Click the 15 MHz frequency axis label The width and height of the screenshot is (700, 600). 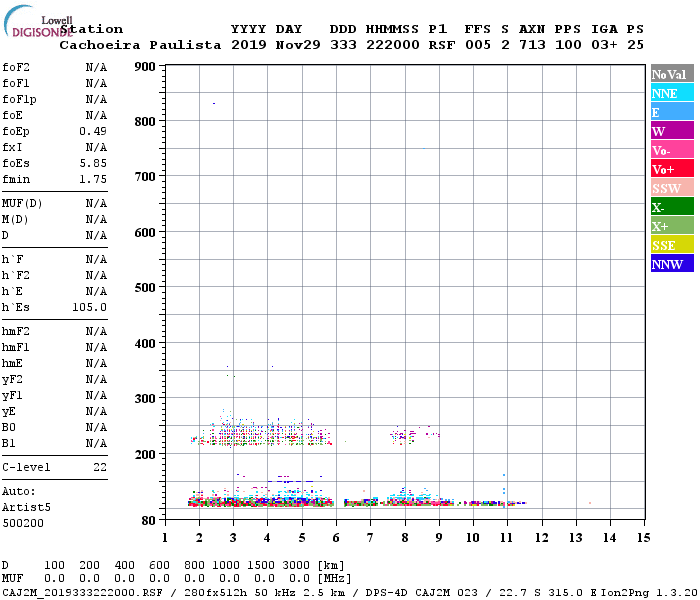pos(644,538)
